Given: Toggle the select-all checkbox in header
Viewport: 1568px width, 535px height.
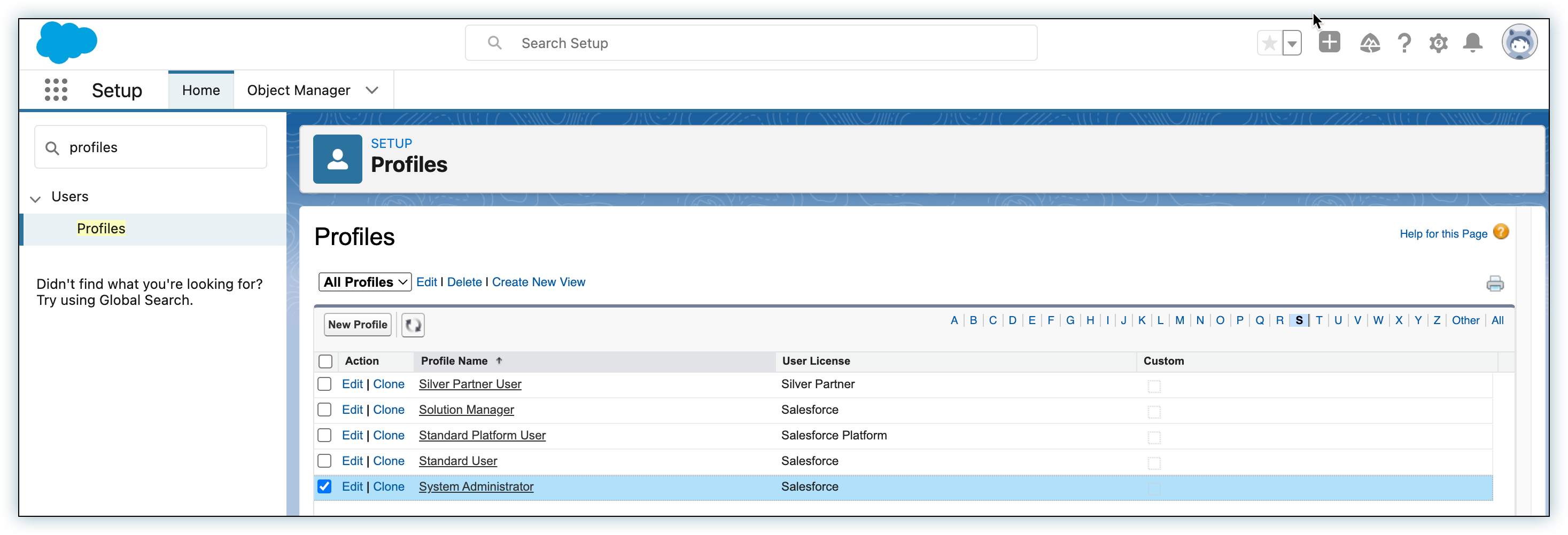Looking at the screenshot, I should 325,361.
